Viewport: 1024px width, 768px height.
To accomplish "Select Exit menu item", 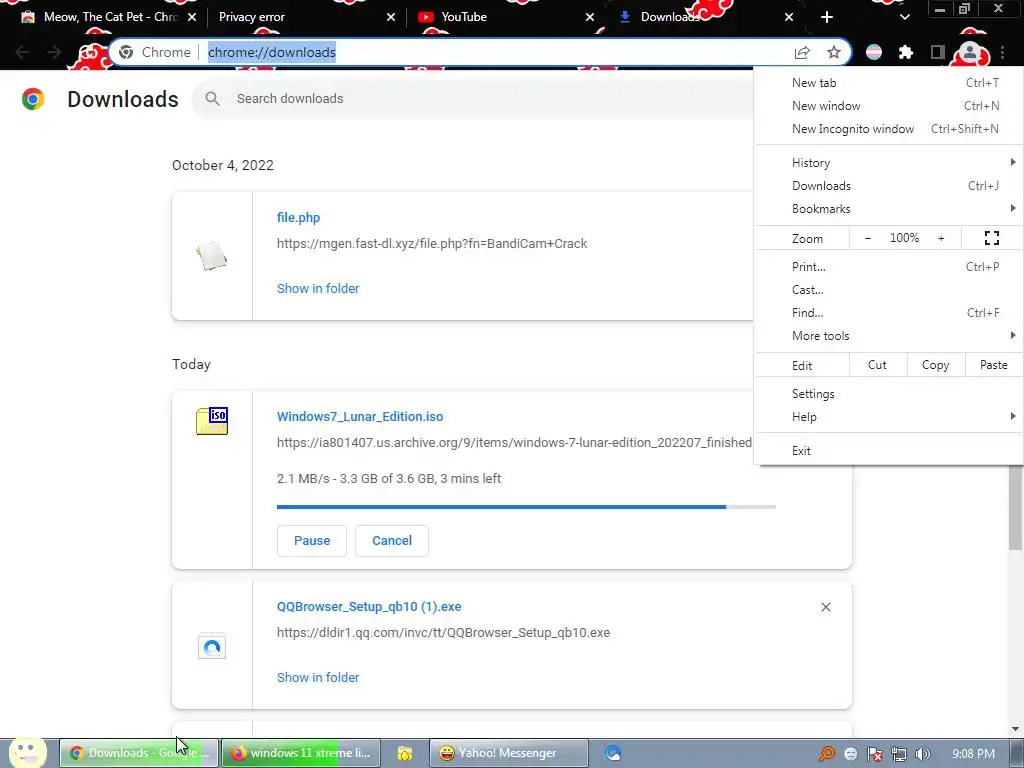I will pyautogui.click(x=889, y=451).
